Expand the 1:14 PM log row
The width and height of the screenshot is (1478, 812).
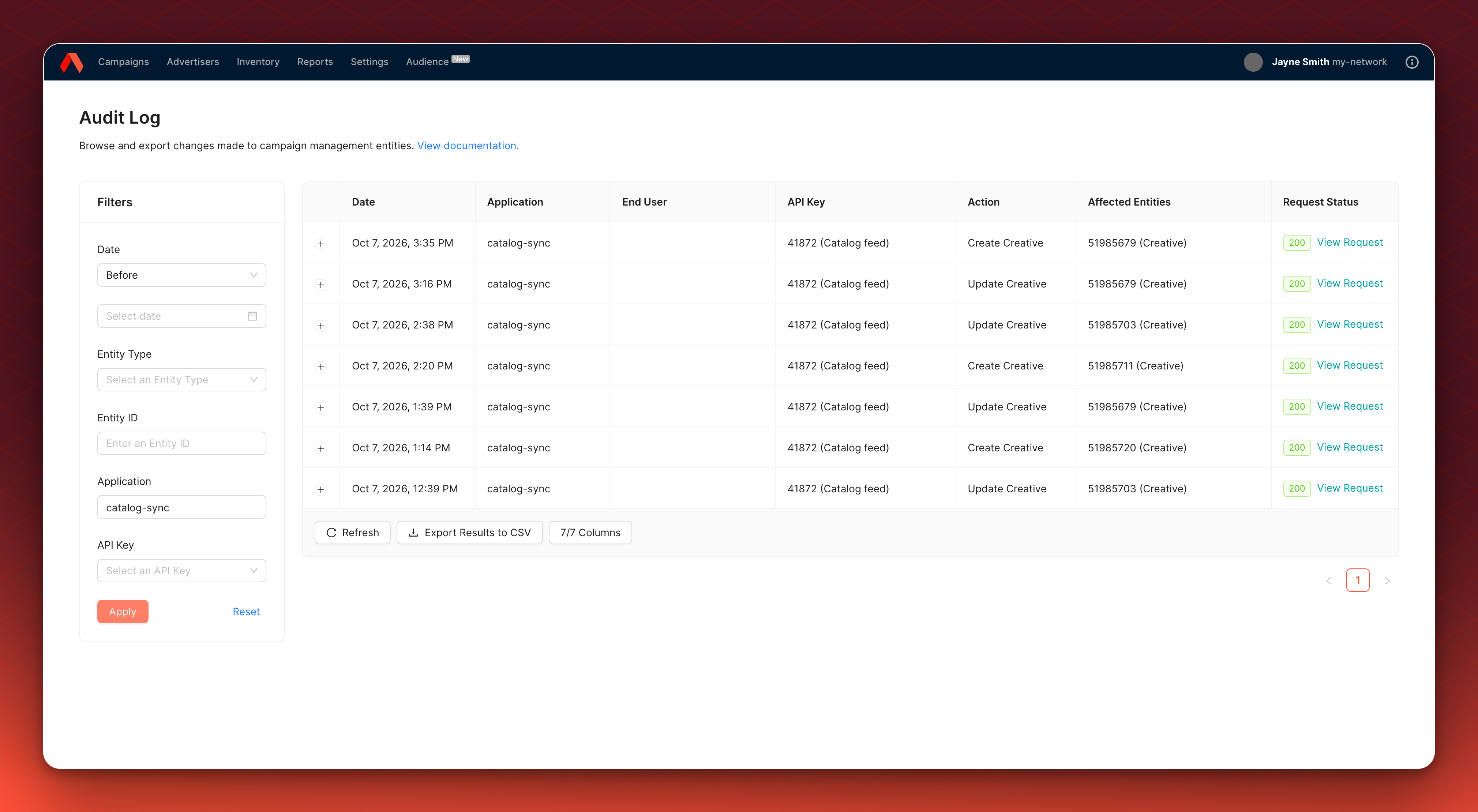click(321, 448)
